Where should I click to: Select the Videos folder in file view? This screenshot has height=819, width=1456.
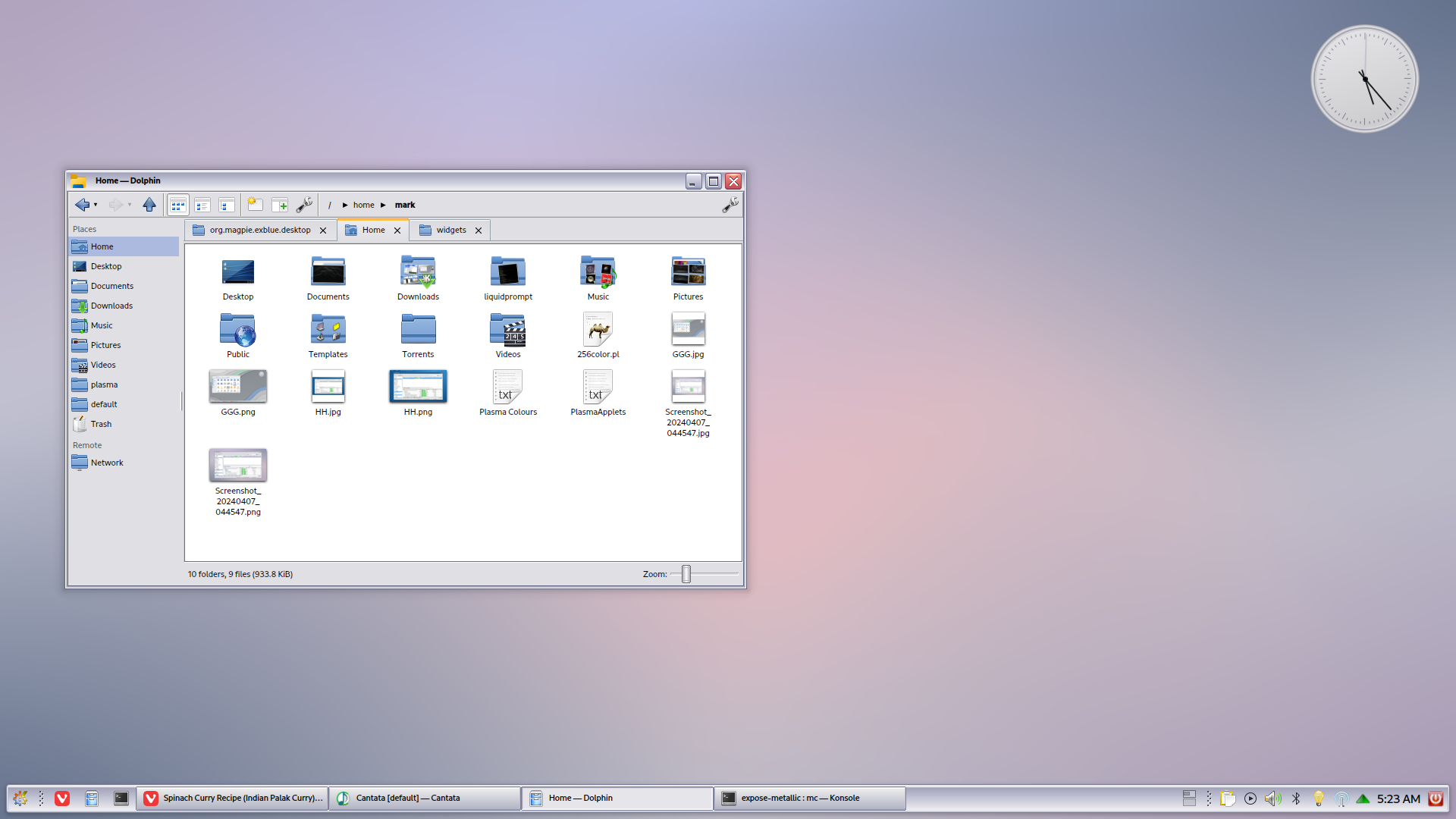508,330
